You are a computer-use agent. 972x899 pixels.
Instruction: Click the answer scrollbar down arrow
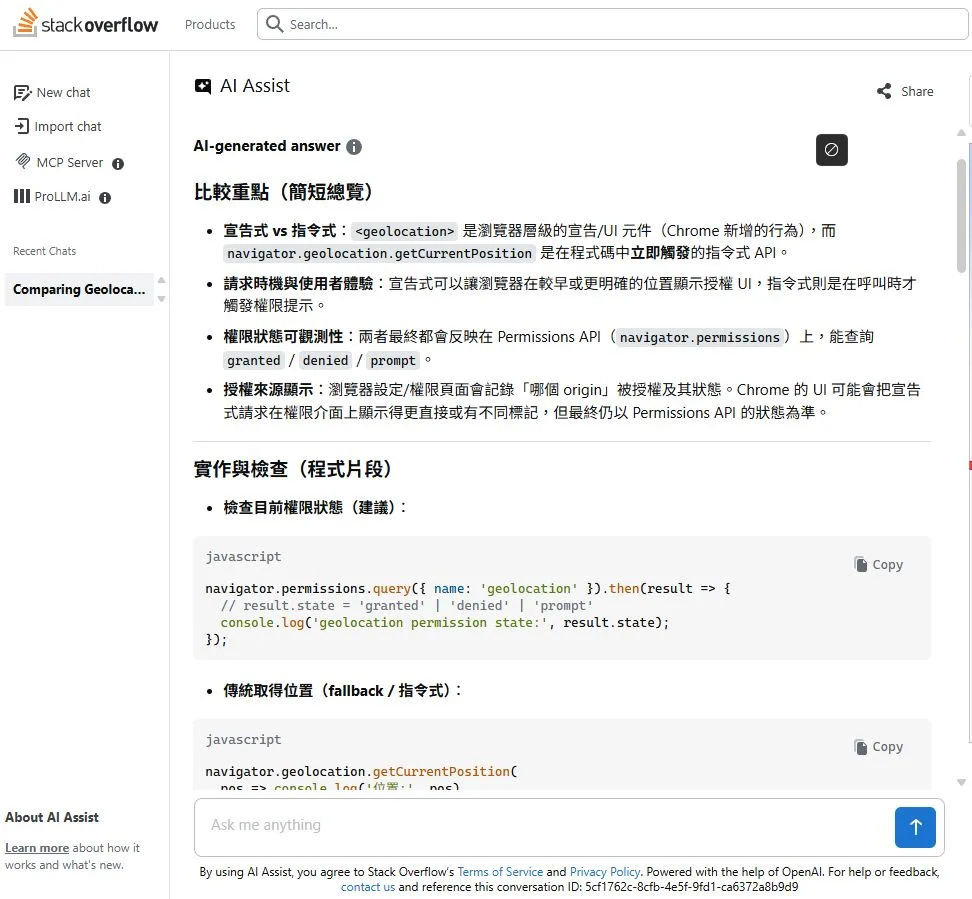(962, 782)
